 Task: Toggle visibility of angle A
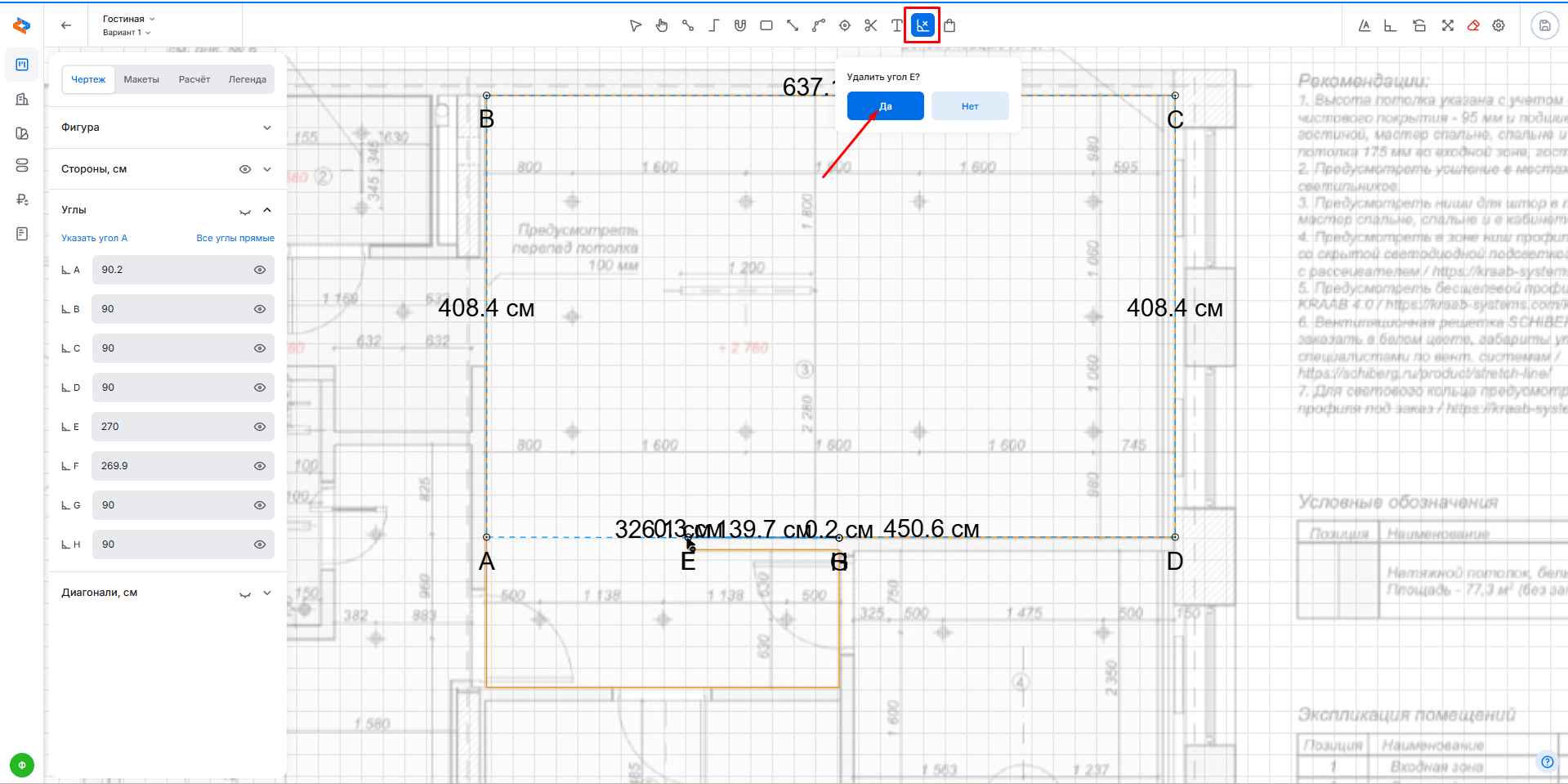pos(260,270)
